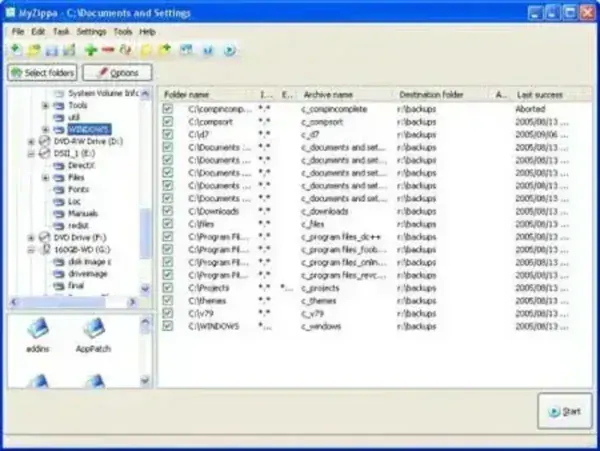Select the c_program files_dc++ archive cell
This screenshot has height=451, width=600.
coord(341,237)
